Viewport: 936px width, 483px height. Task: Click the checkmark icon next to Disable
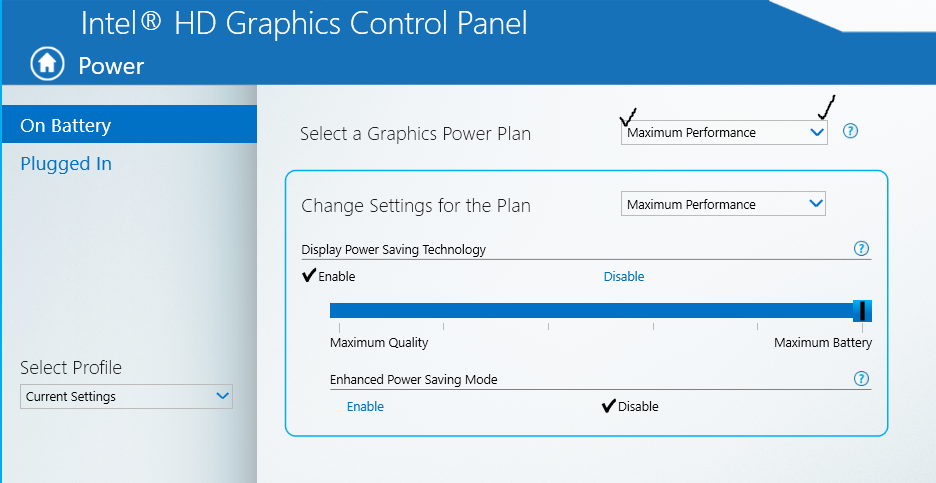coord(608,406)
